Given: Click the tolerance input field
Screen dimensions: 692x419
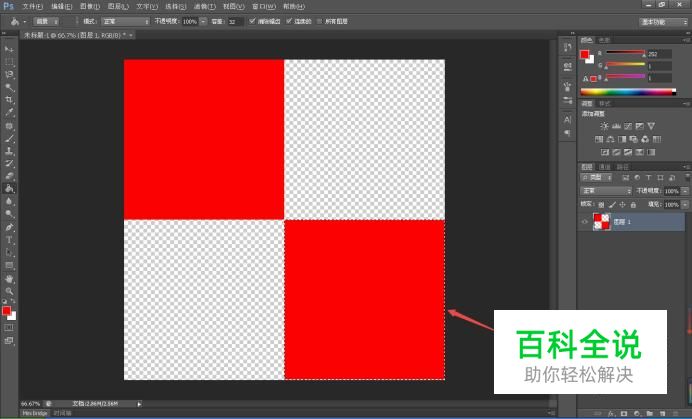Looking at the screenshot, I should point(236,21).
